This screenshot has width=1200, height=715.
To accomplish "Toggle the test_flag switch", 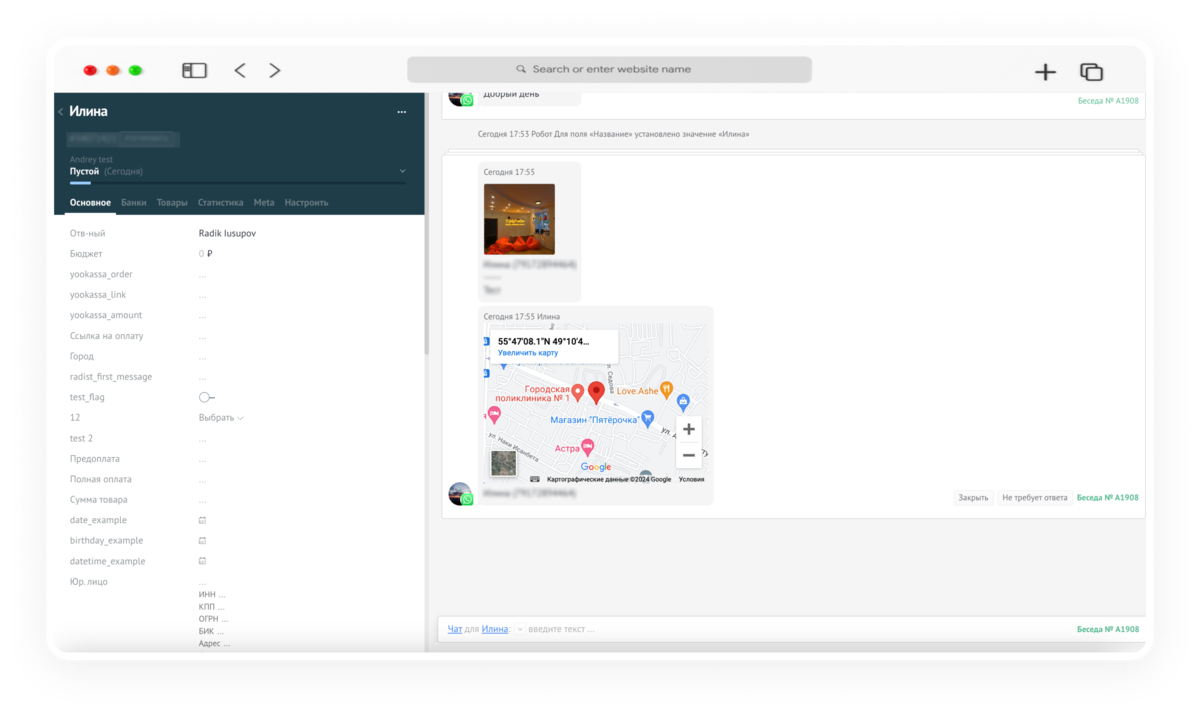I will pos(206,397).
